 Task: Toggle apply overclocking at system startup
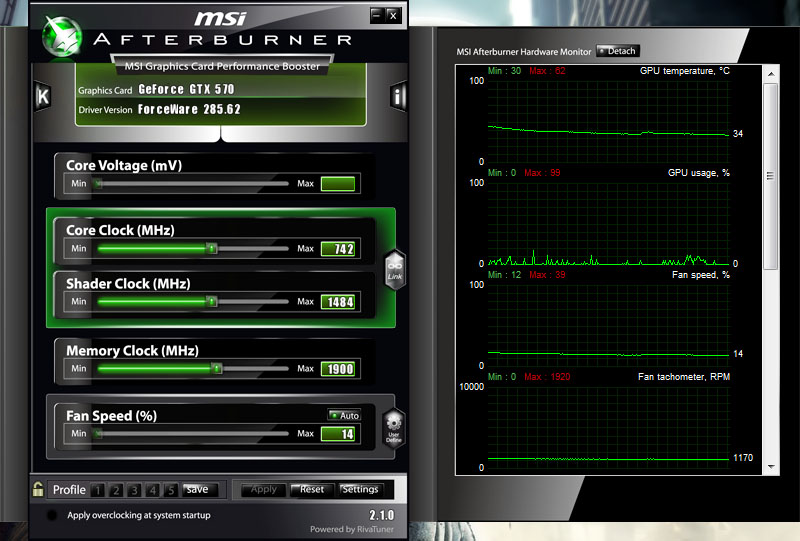point(52,515)
